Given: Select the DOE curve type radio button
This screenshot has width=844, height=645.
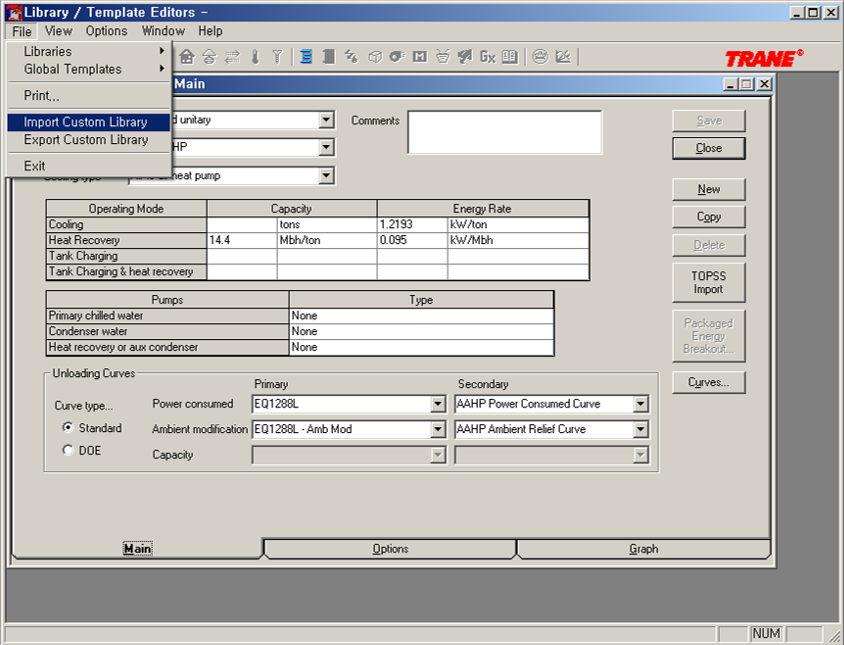Looking at the screenshot, I should 68,450.
